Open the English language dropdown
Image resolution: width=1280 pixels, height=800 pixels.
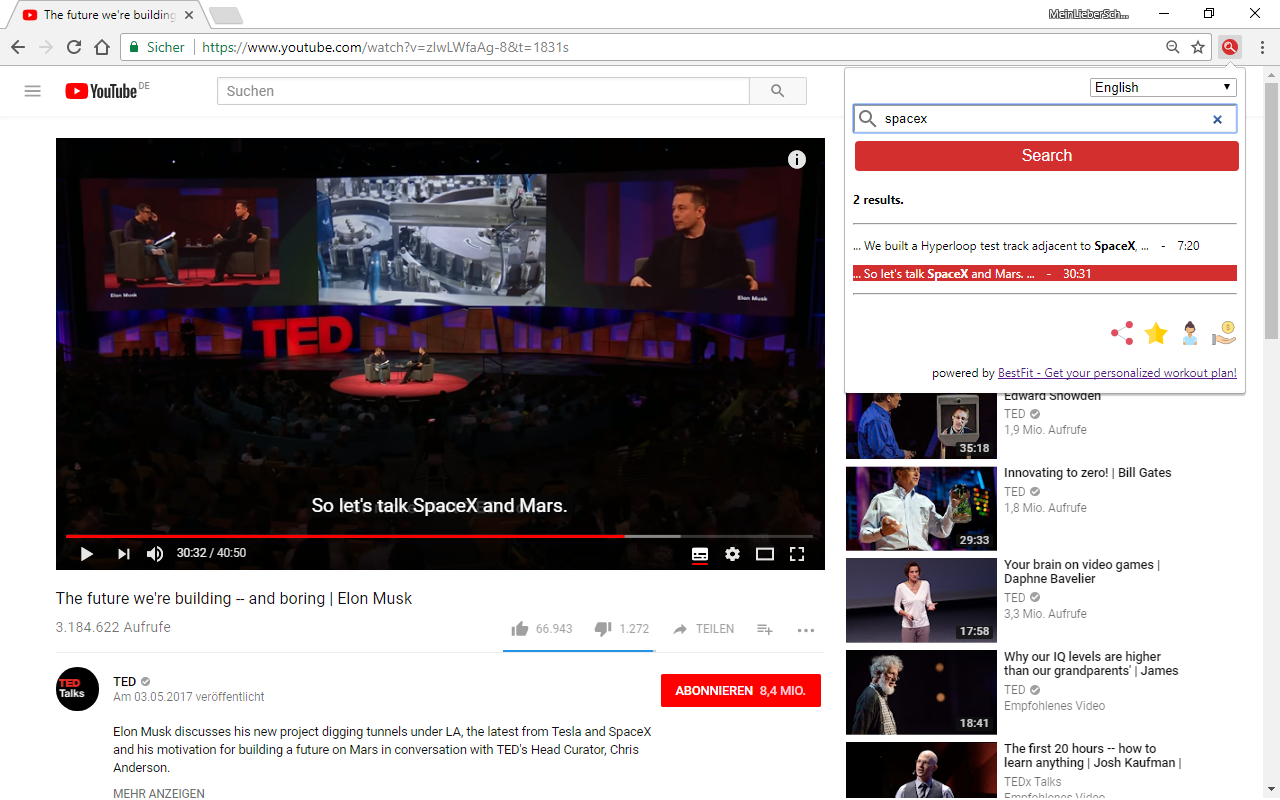coord(1163,87)
